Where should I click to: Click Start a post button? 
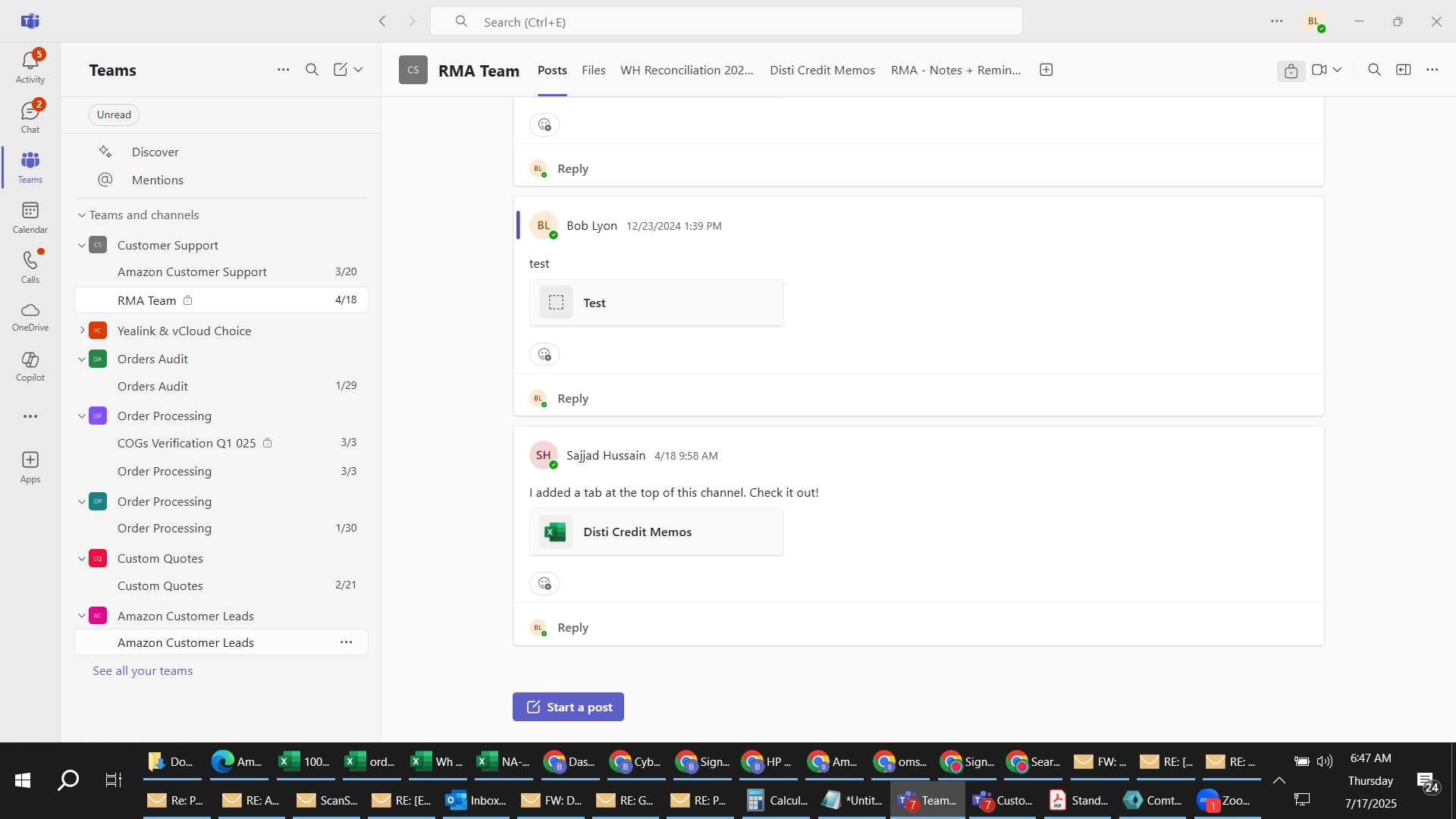point(568,707)
